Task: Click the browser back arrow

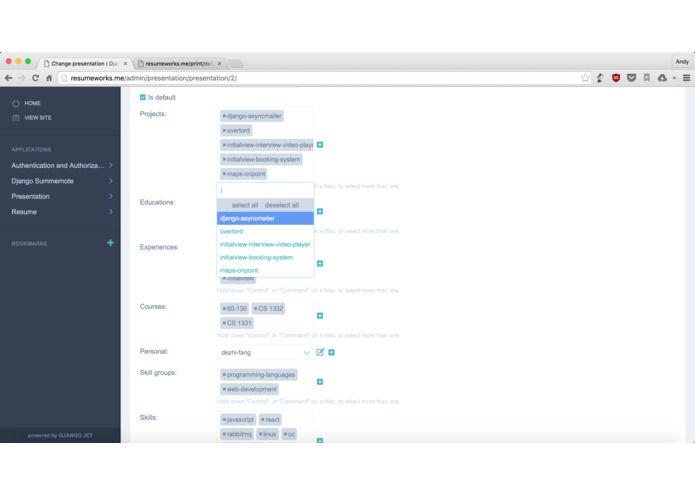Action: (x=8, y=78)
